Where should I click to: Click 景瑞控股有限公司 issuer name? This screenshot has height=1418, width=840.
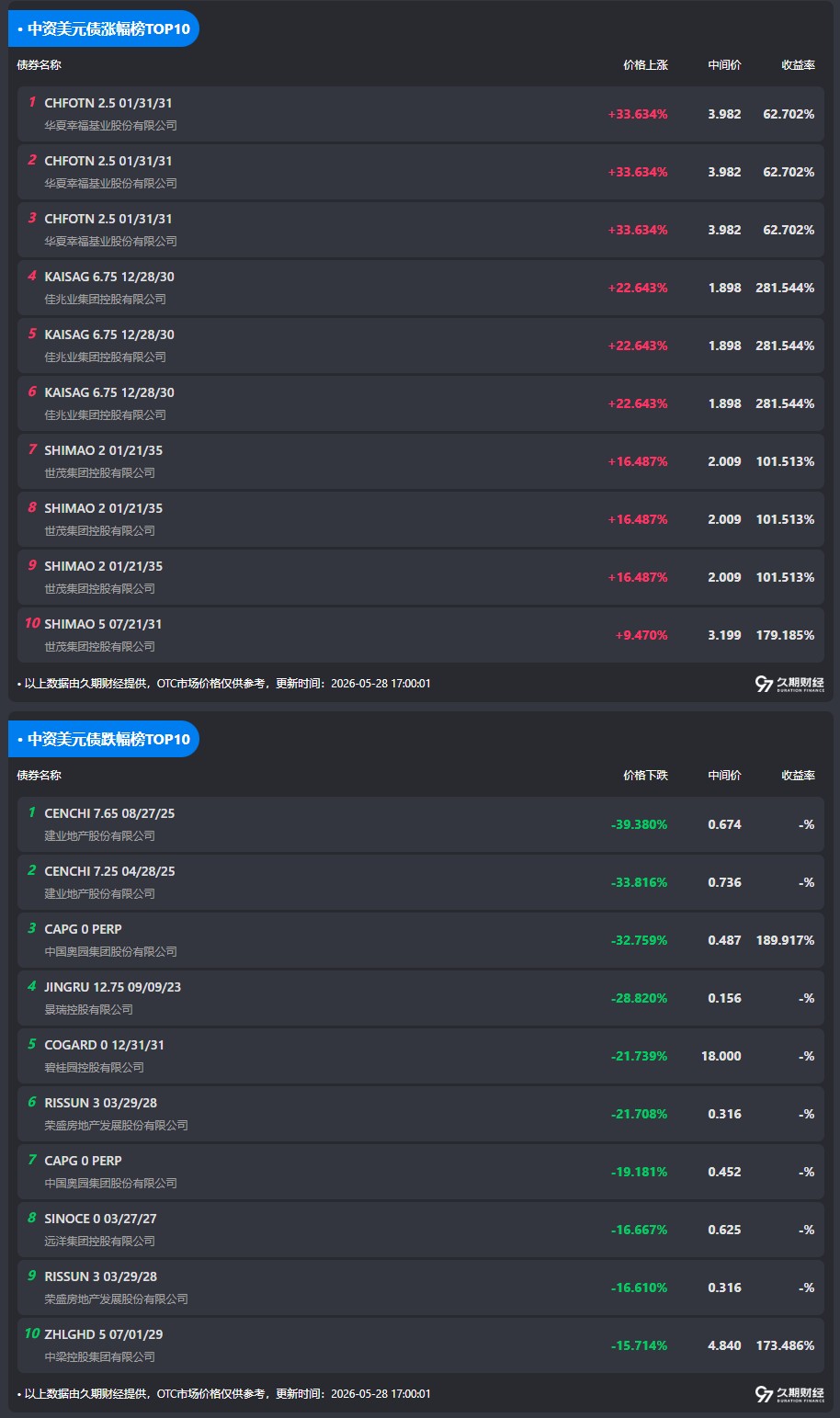[89, 1009]
